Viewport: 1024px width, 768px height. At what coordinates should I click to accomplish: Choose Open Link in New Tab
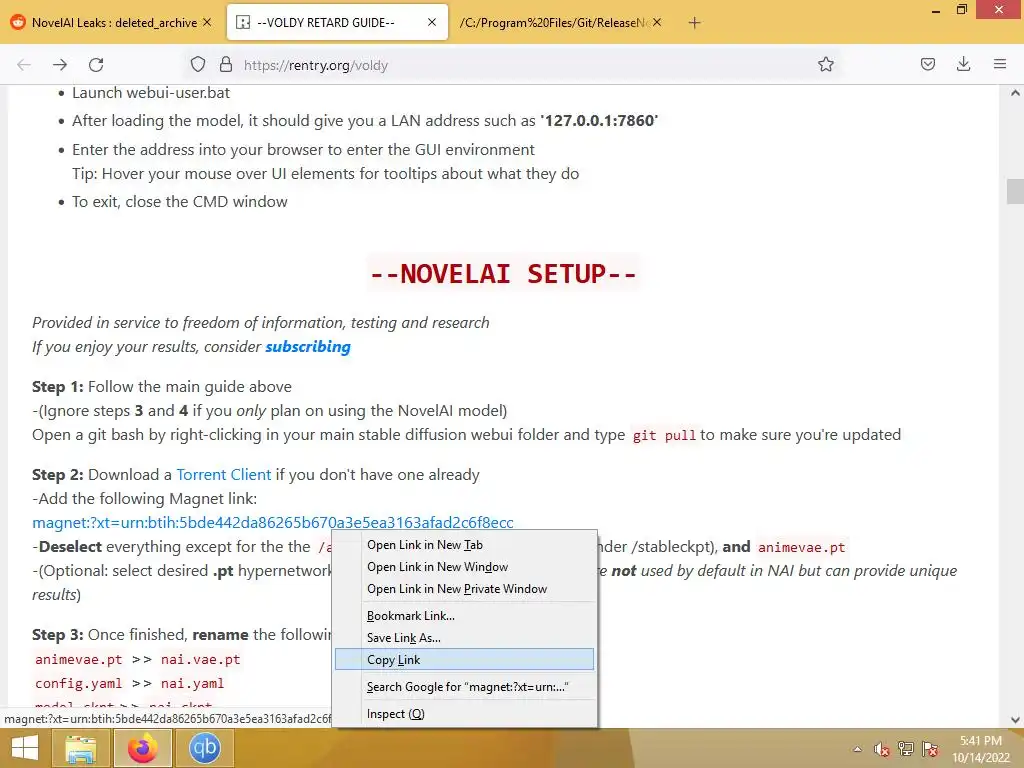tap(464, 545)
